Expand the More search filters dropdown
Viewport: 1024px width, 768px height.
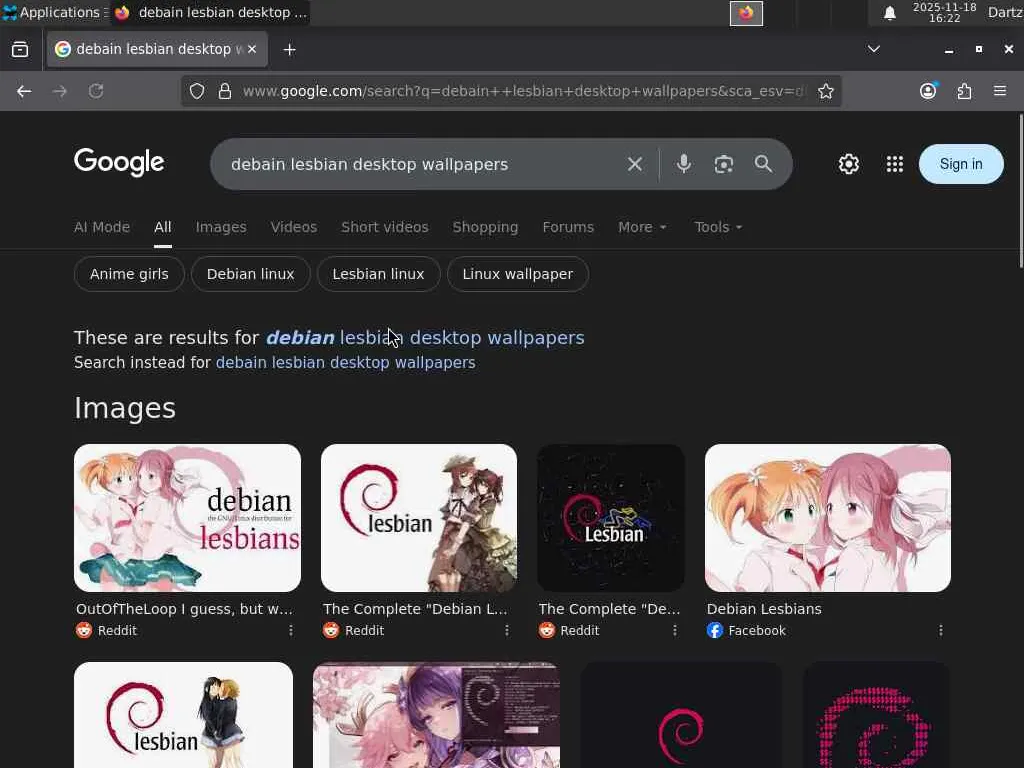click(x=642, y=227)
